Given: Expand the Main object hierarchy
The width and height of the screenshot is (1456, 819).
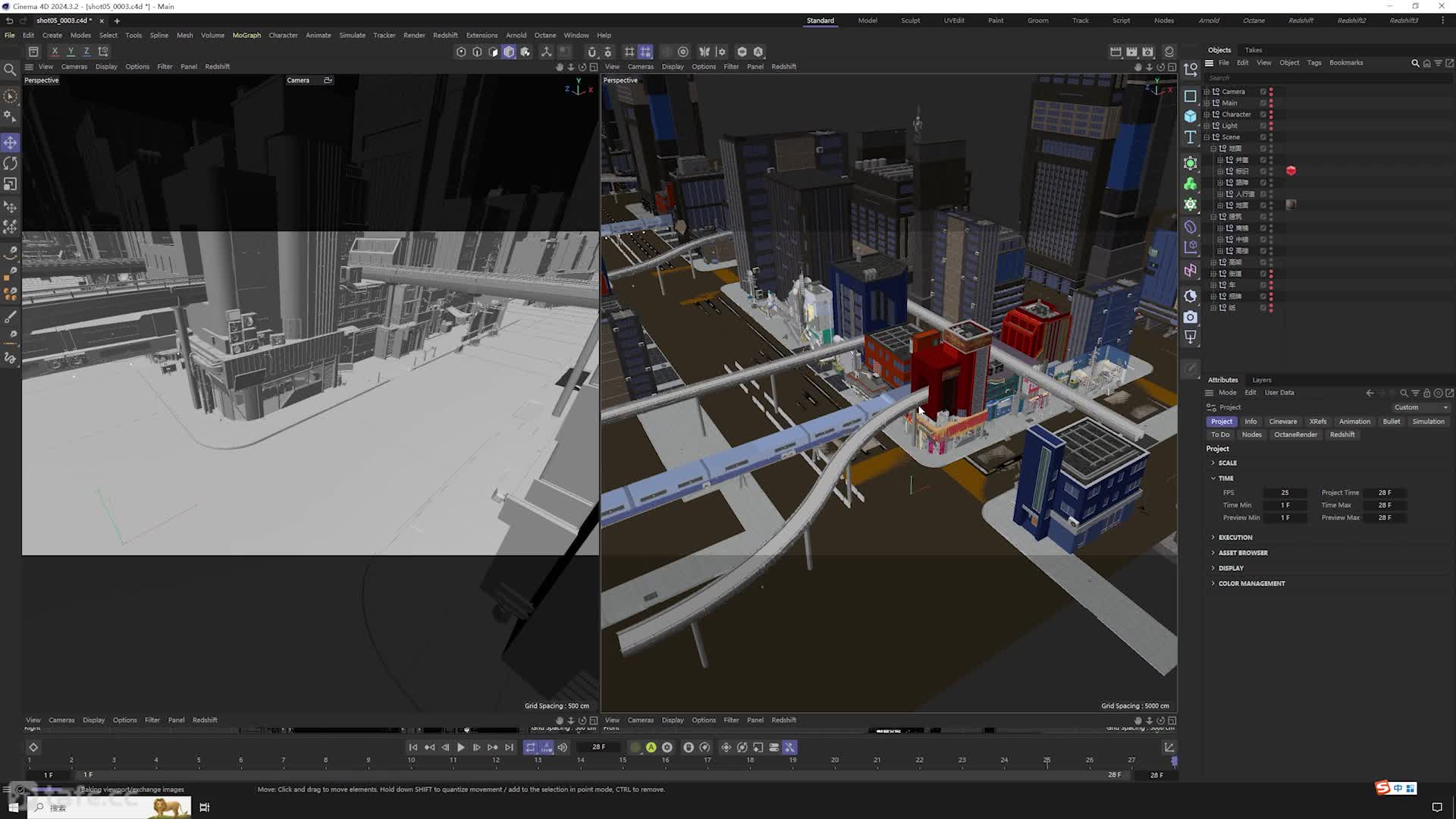Looking at the screenshot, I should point(1207,103).
